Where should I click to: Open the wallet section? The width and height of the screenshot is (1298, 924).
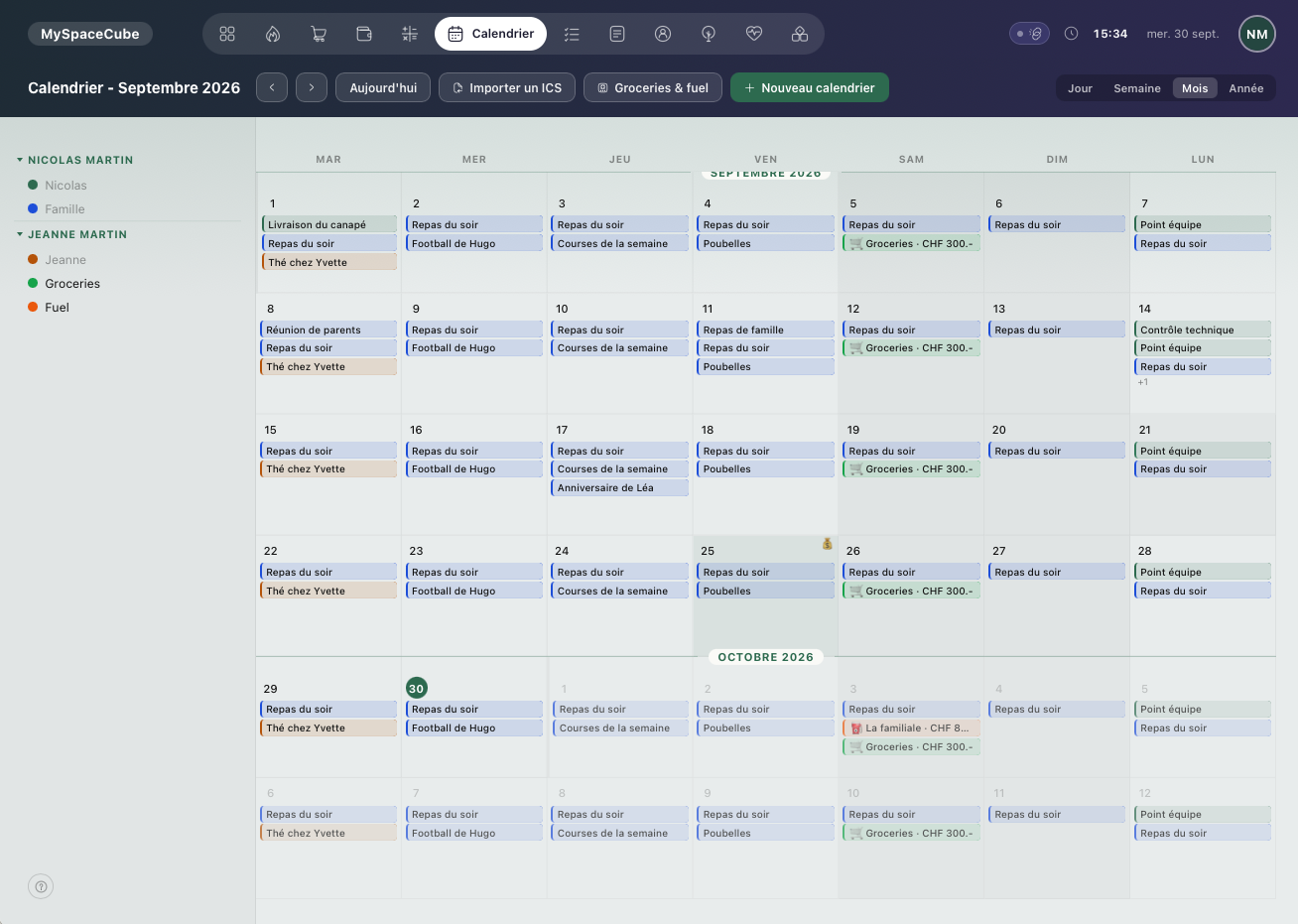tap(364, 34)
